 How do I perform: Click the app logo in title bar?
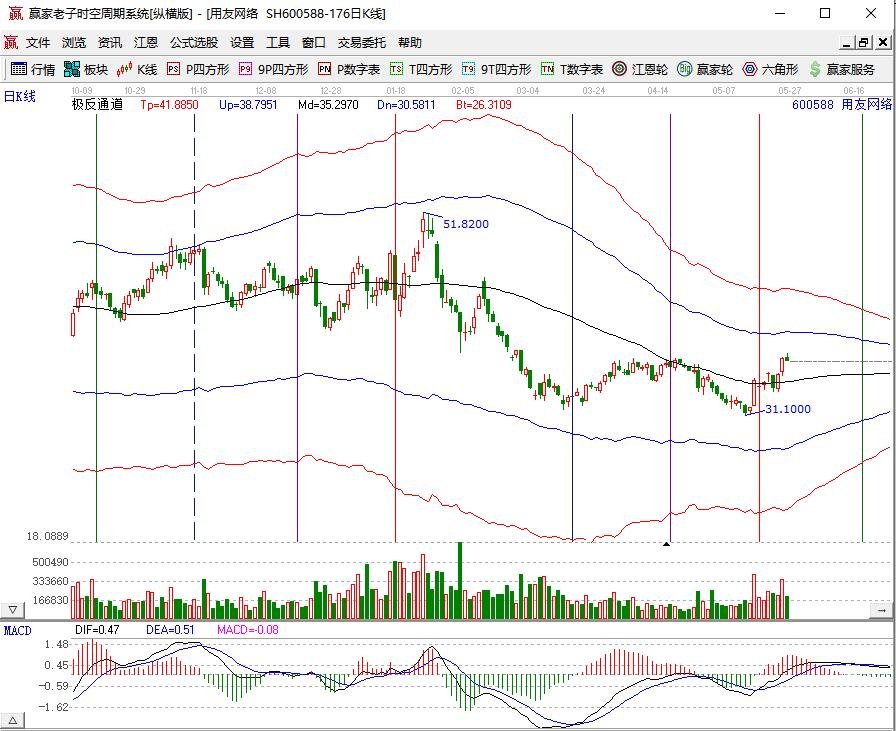[x=15, y=13]
